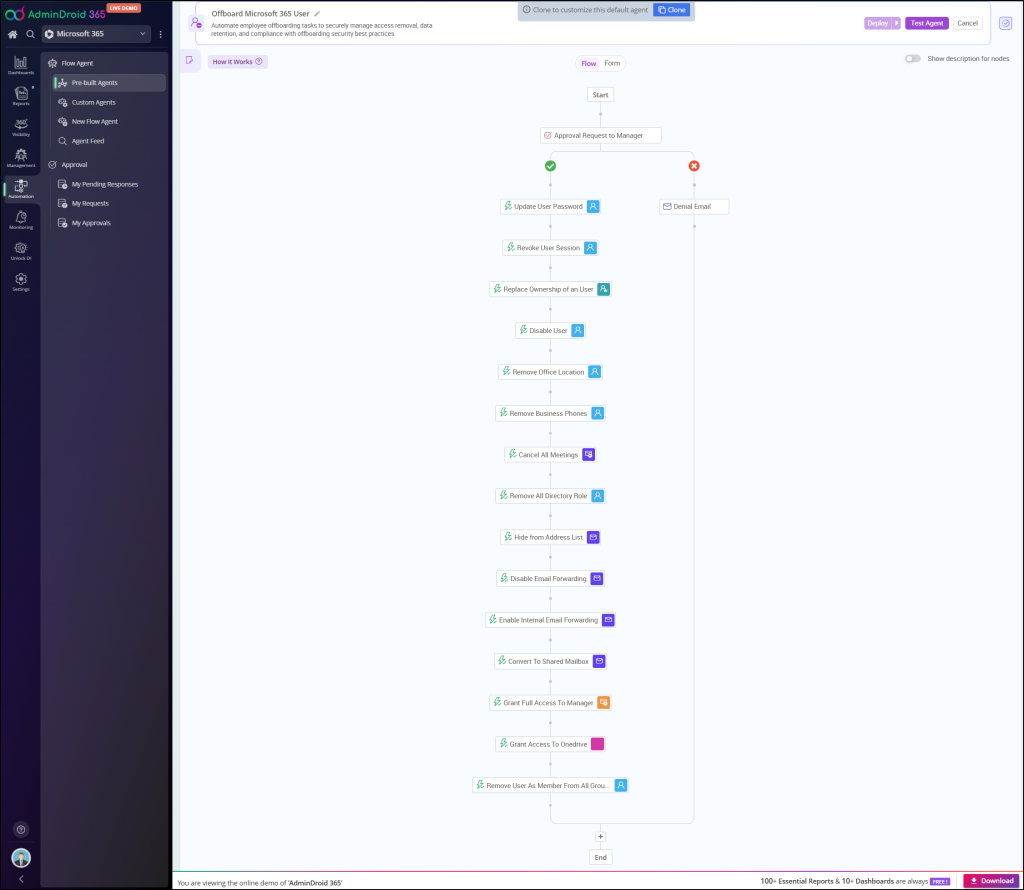Open Automation in the left rail
Image resolution: width=1024 pixels, height=890 pixels.
pos(21,189)
